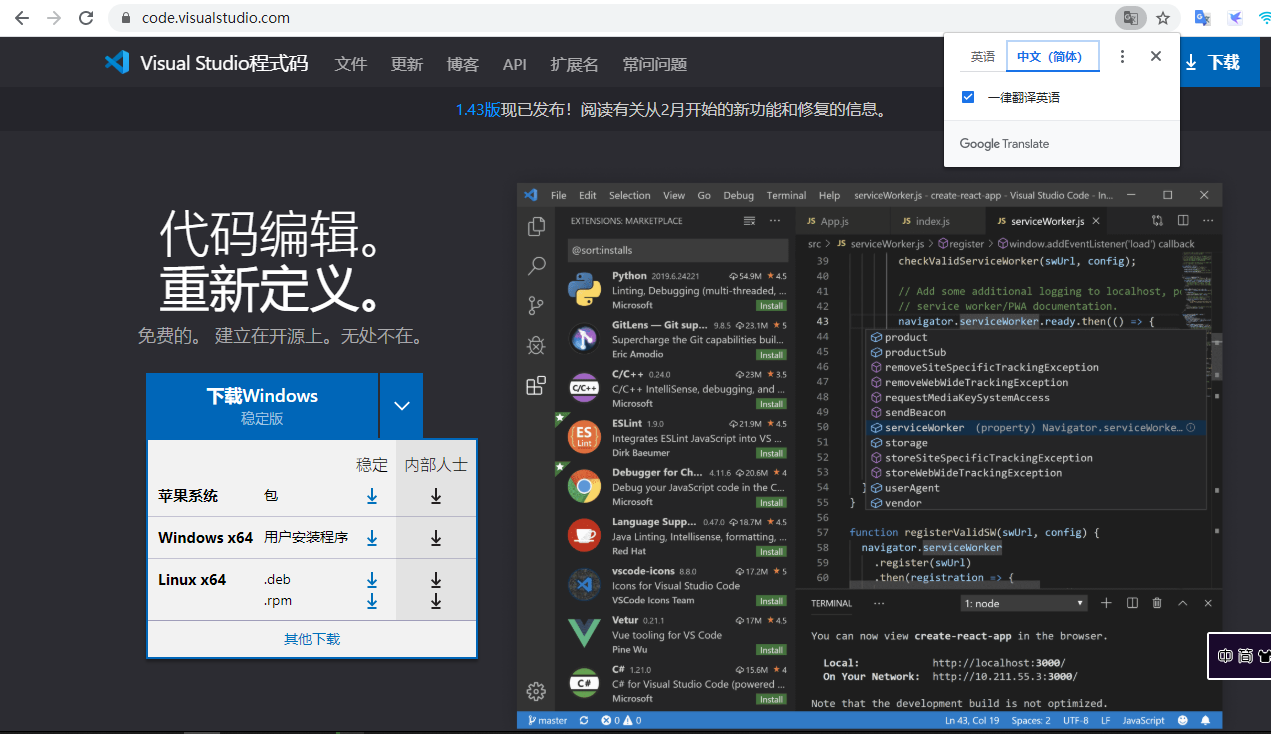
Task: Click the Debugger for Chrome extension icon
Action: tap(583, 487)
